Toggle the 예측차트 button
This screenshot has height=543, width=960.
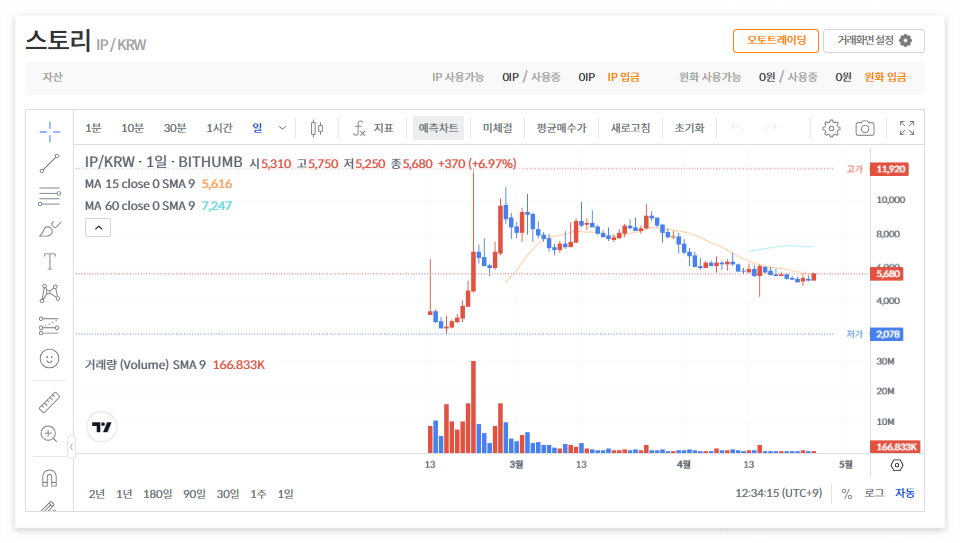point(438,128)
